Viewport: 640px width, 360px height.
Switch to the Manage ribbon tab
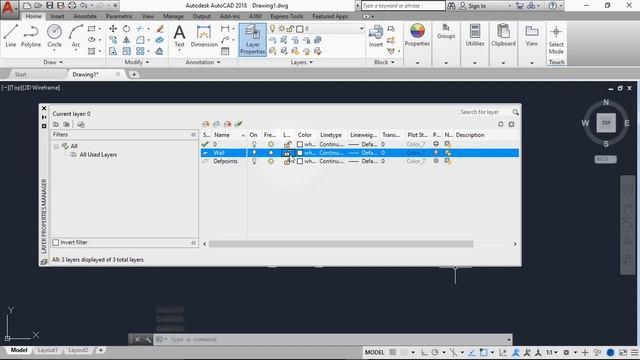tap(173, 16)
